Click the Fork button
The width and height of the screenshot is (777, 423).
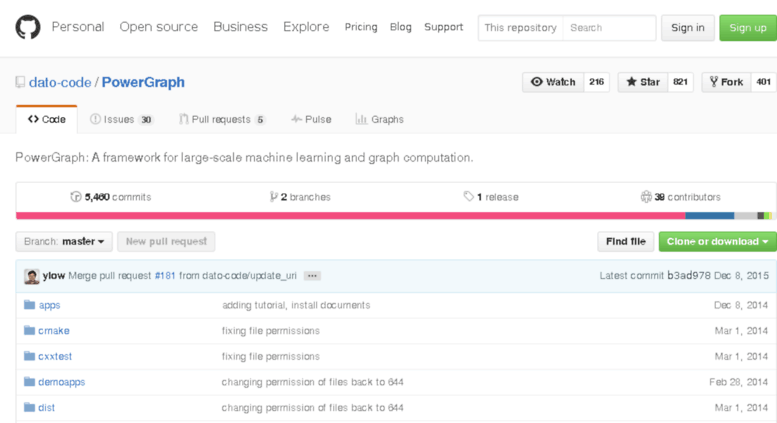726,82
